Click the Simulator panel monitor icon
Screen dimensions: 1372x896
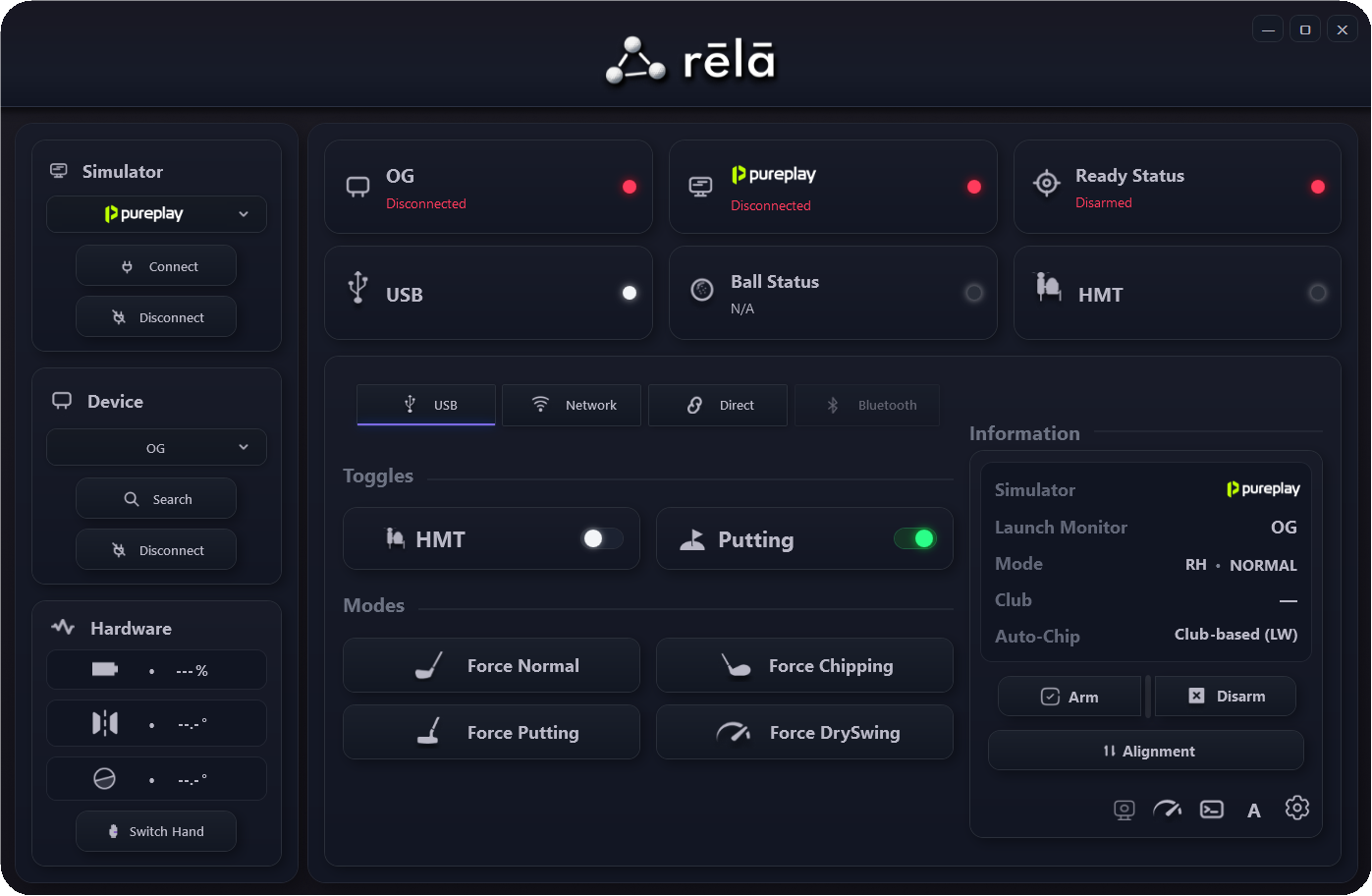(59, 171)
